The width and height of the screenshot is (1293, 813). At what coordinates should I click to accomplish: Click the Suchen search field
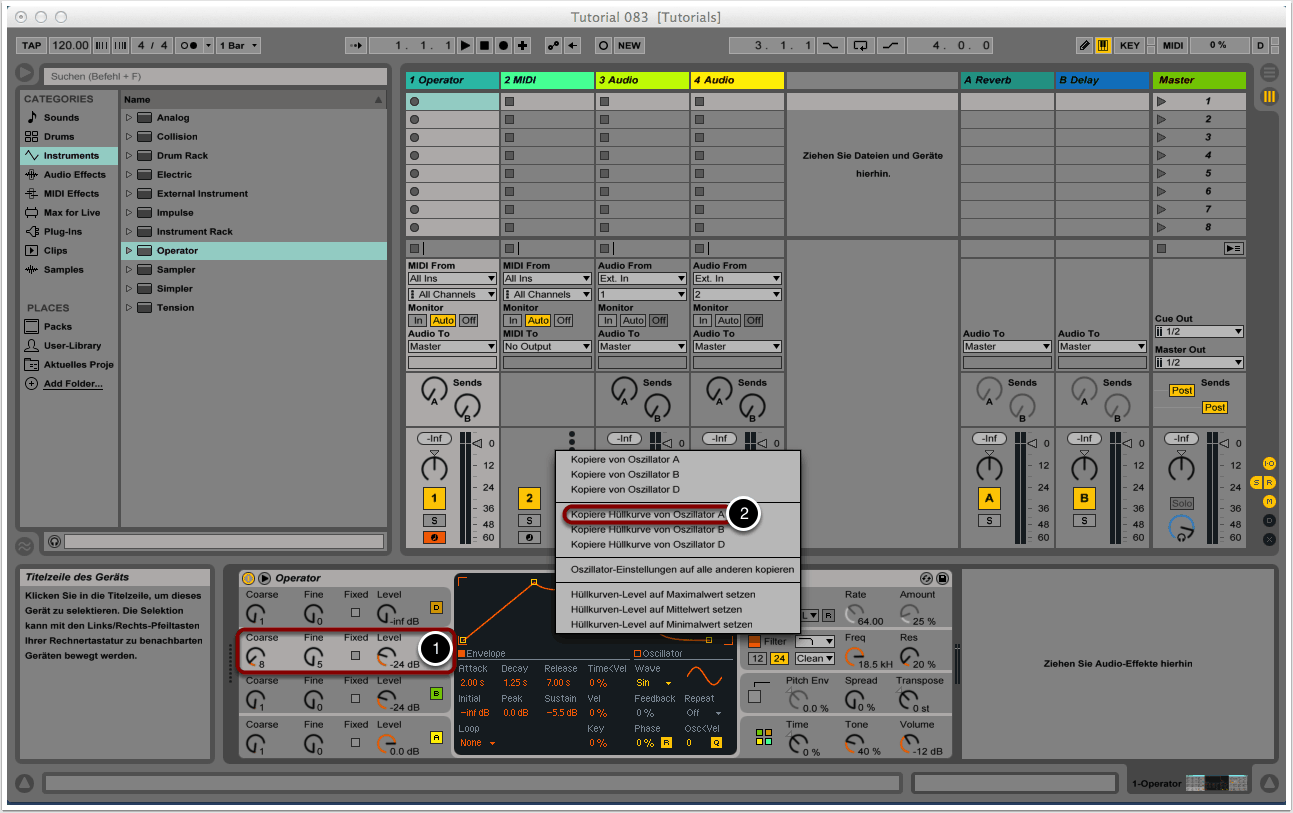215,76
